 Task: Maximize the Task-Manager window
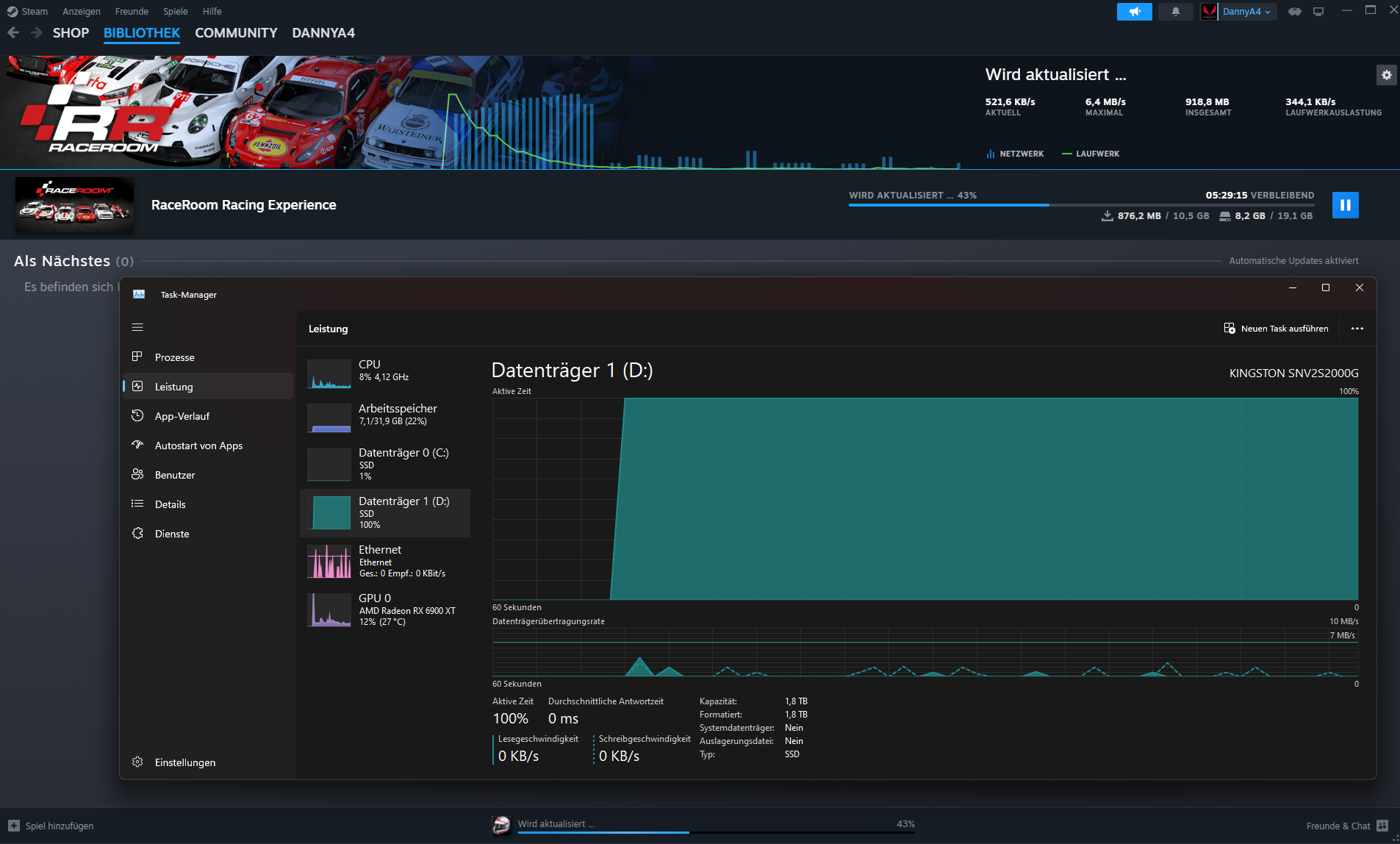1326,288
